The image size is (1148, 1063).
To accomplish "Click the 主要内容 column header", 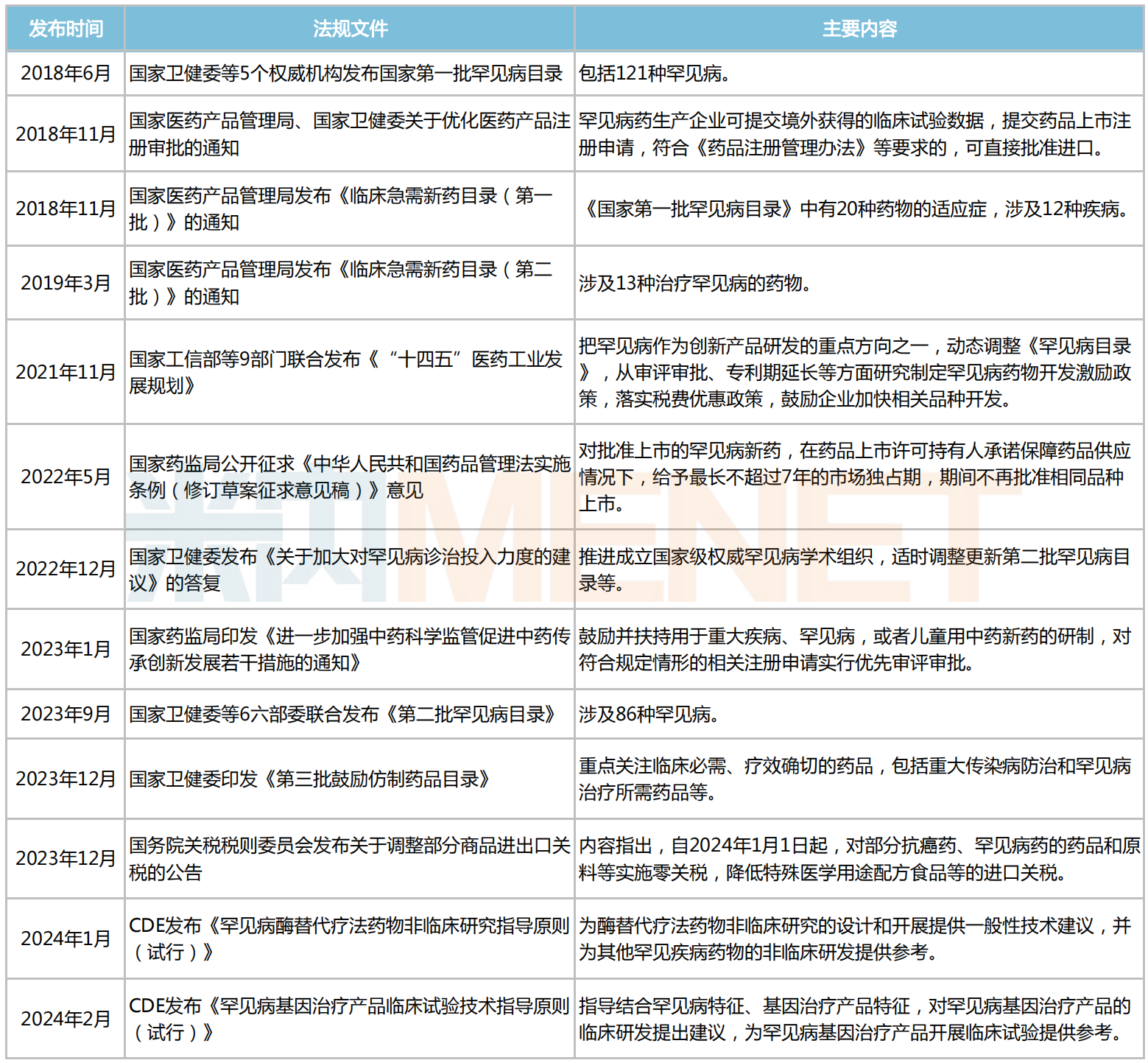I will (x=859, y=29).
